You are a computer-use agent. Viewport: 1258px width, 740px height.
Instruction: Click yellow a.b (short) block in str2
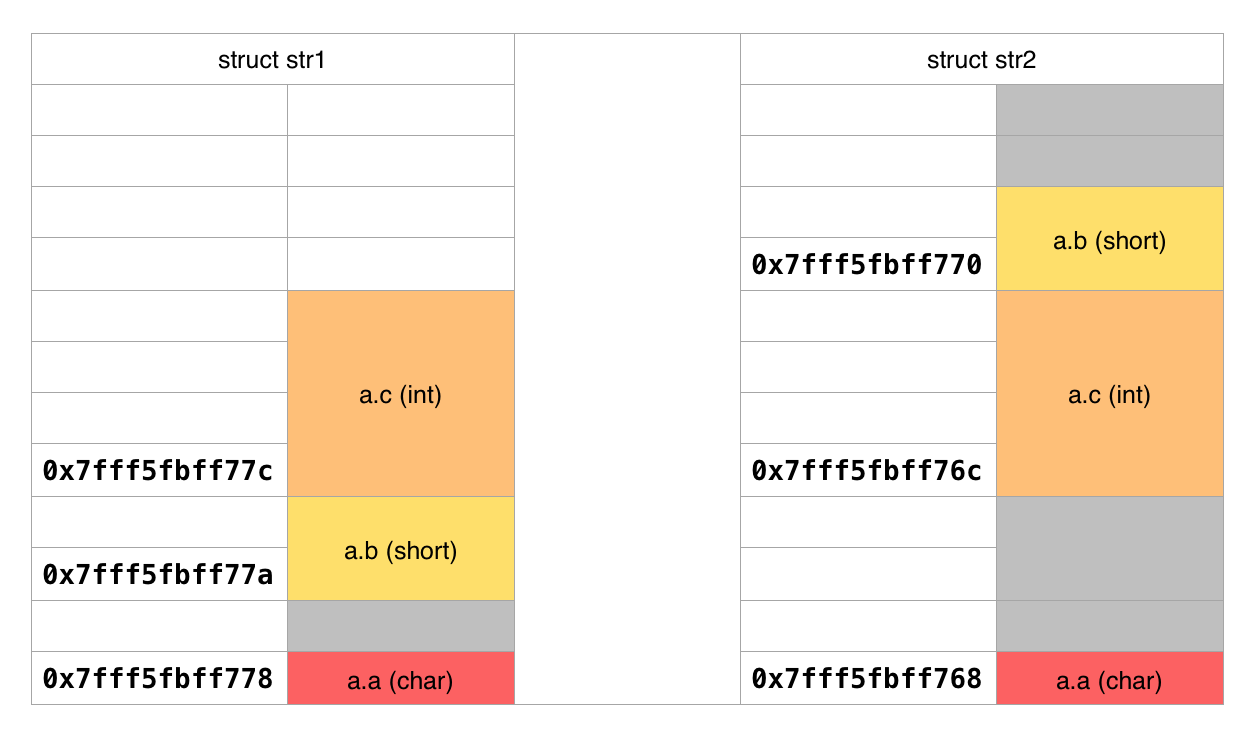pos(1109,239)
